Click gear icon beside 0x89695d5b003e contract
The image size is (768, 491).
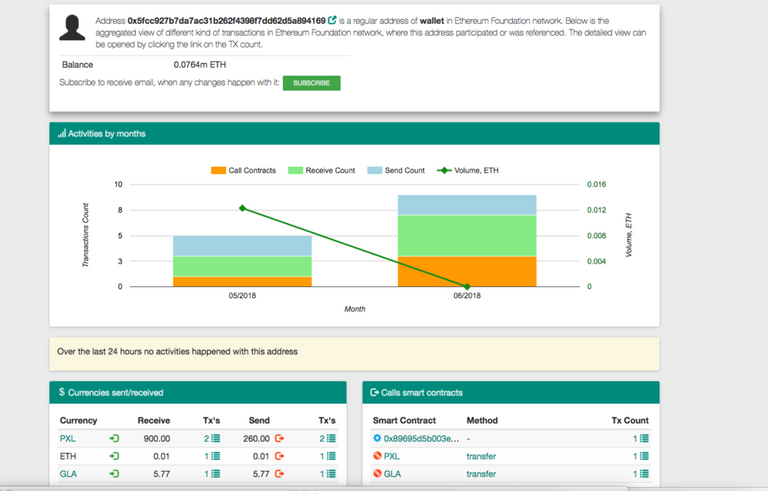pyautogui.click(x=377, y=438)
